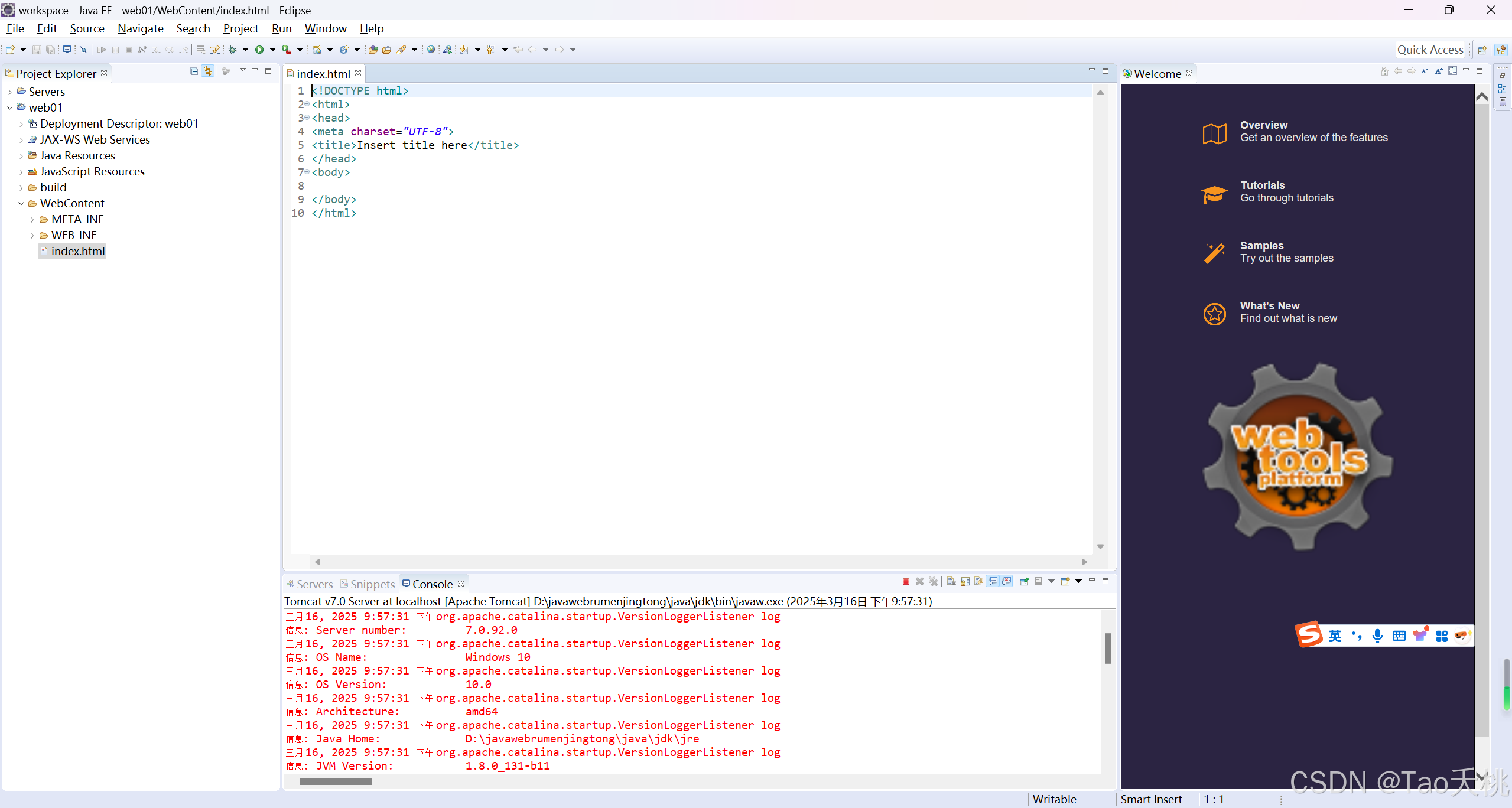Toggle Scroll Lock in Console toolbar

point(965,582)
